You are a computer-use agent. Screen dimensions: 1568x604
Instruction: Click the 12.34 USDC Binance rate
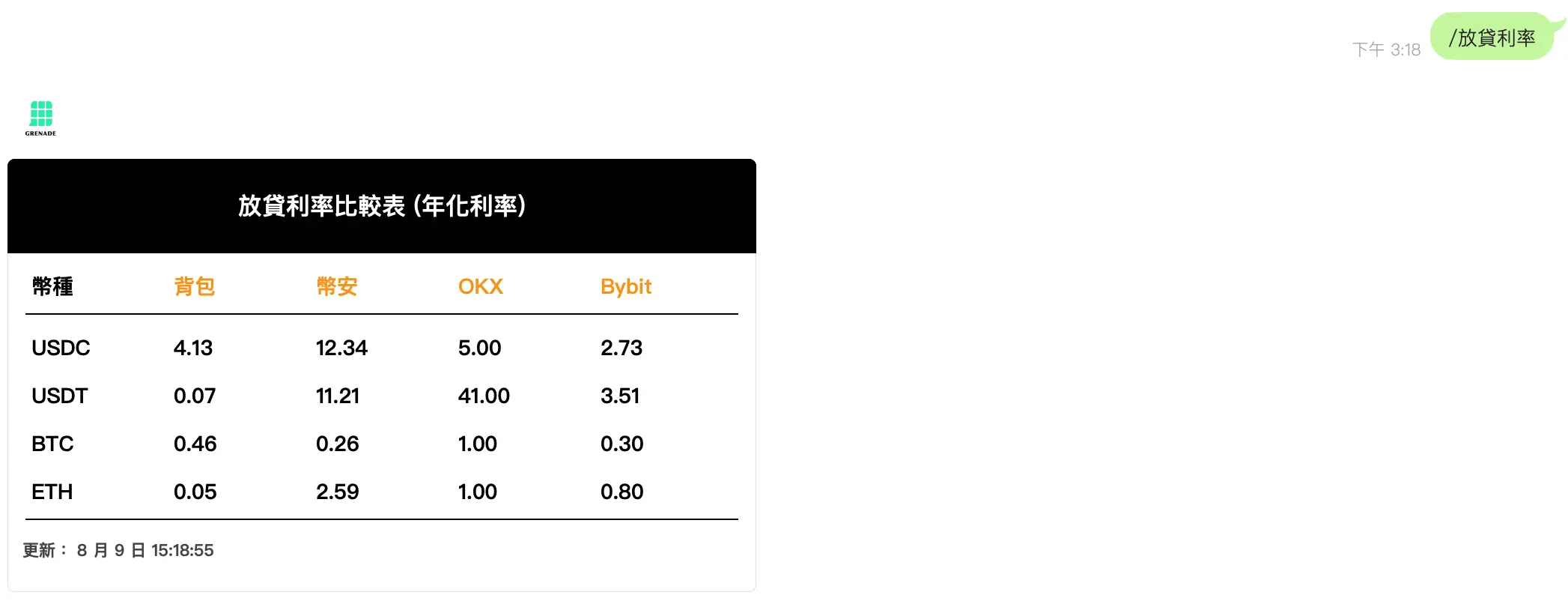click(x=341, y=348)
